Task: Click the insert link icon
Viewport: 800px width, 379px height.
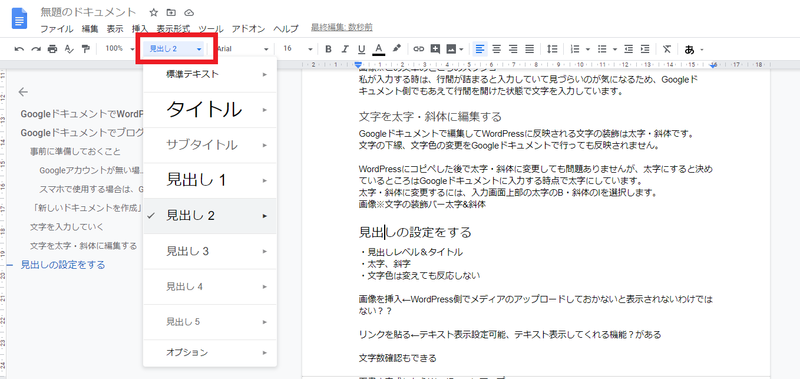Action: pyautogui.click(x=418, y=49)
